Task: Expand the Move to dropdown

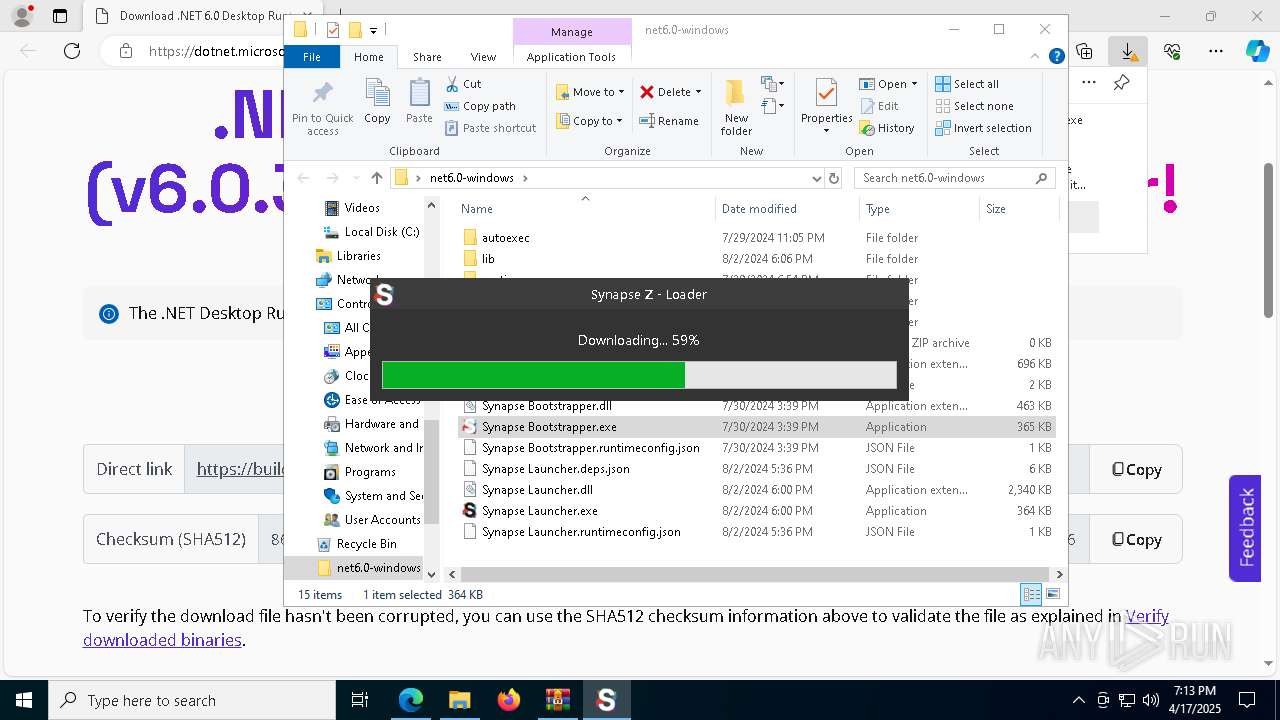Action: click(x=621, y=92)
